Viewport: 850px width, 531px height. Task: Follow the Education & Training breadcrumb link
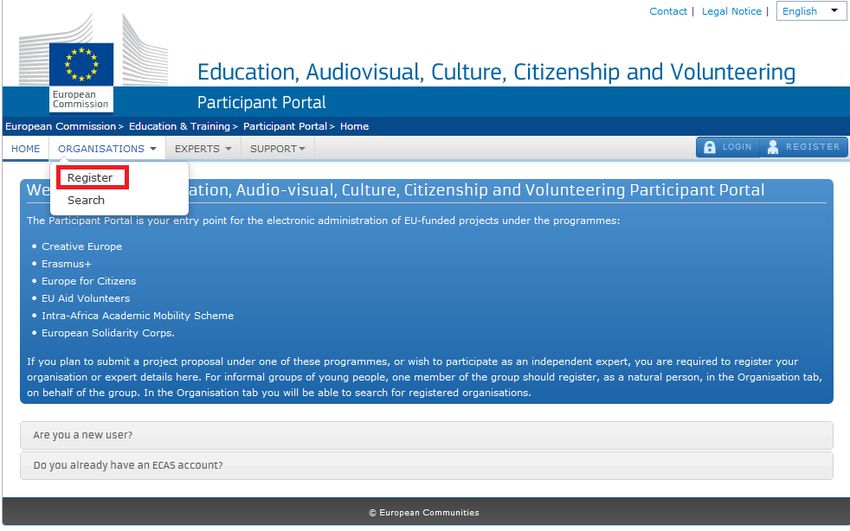coord(179,126)
